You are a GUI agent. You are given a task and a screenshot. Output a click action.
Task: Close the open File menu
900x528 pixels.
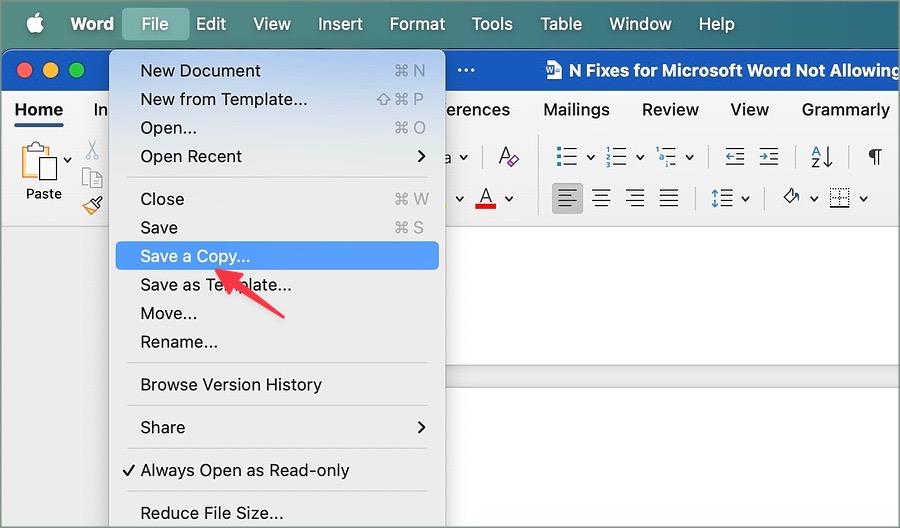tap(156, 24)
